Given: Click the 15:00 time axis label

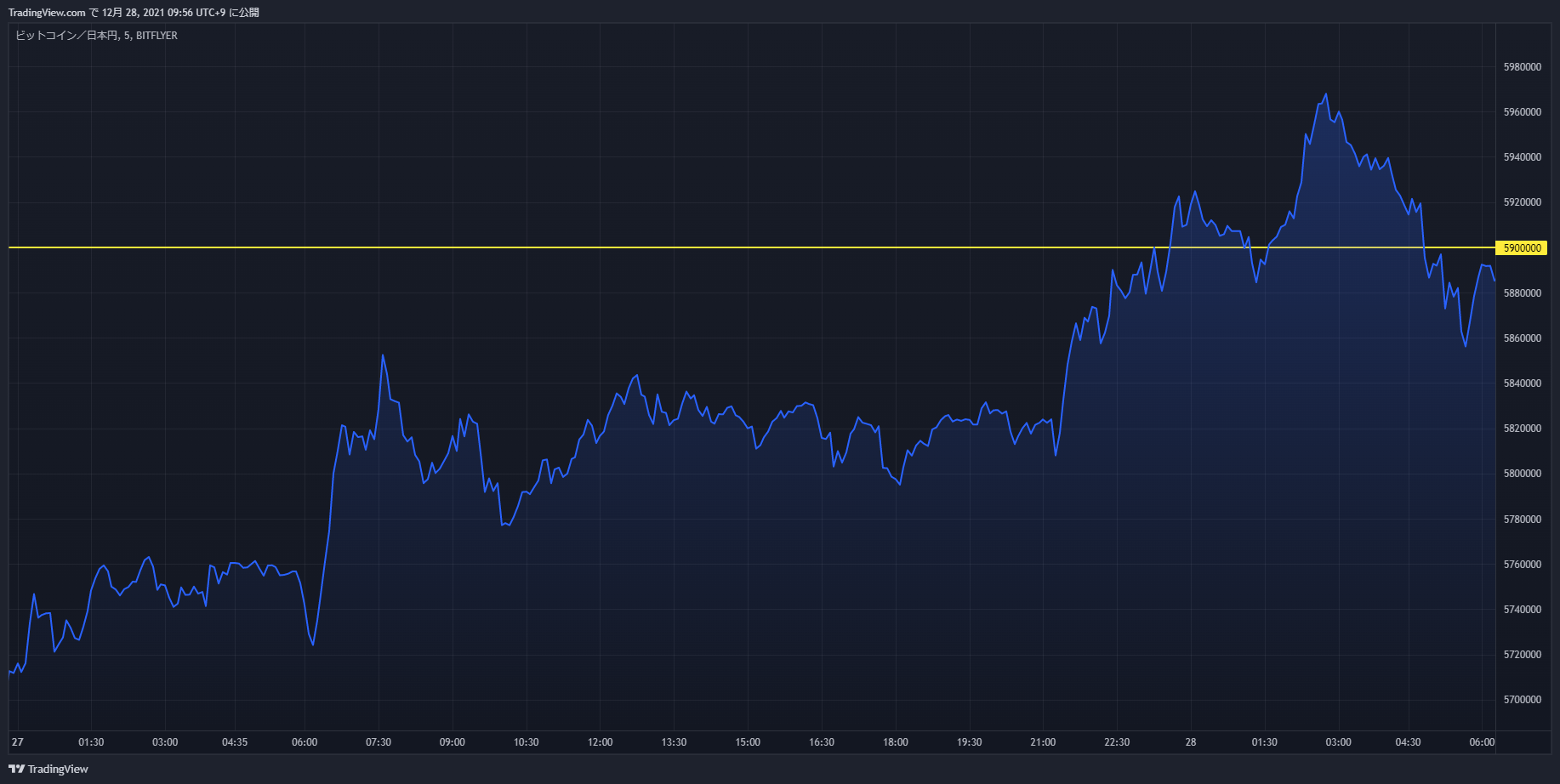Looking at the screenshot, I should [748, 742].
